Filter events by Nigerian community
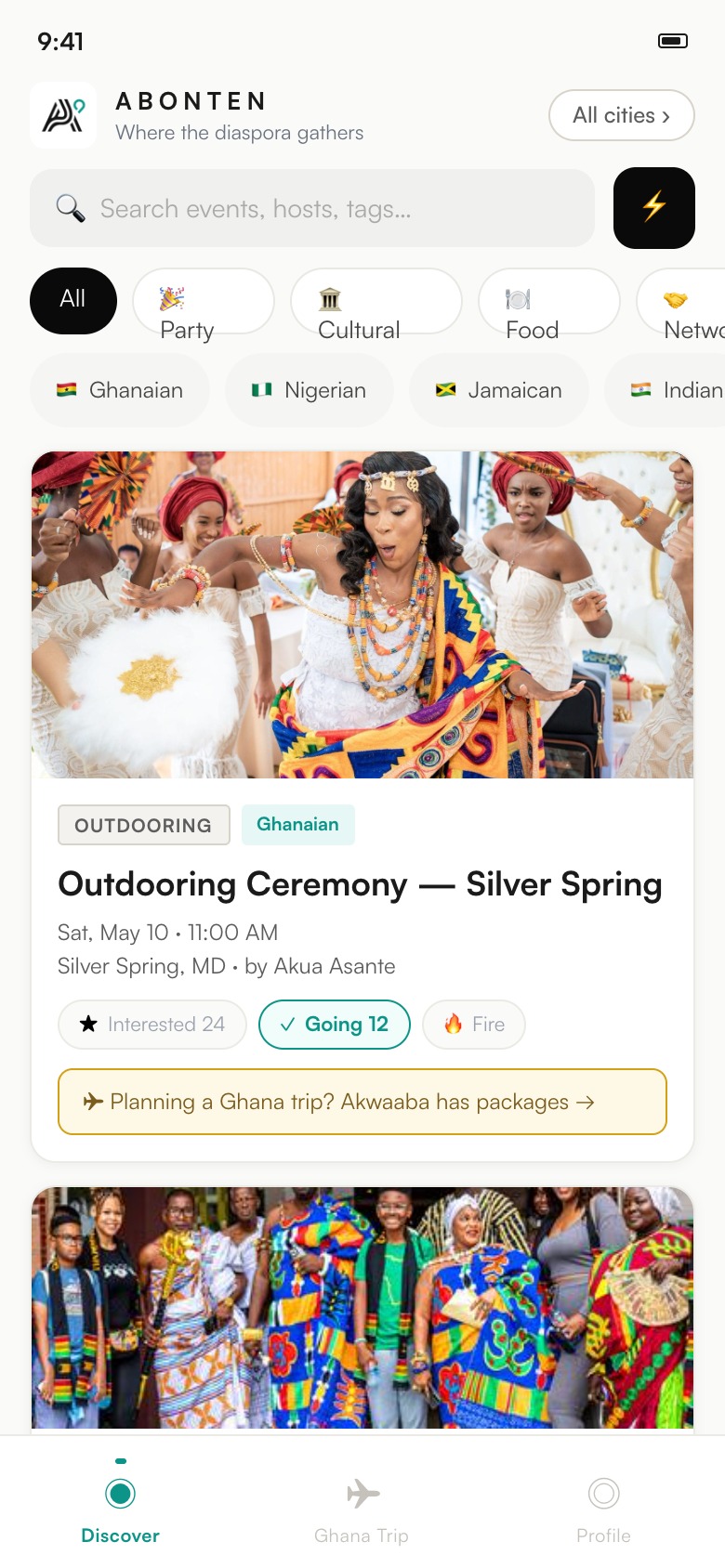The width and height of the screenshot is (725, 1568). pyautogui.click(x=310, y=390)
